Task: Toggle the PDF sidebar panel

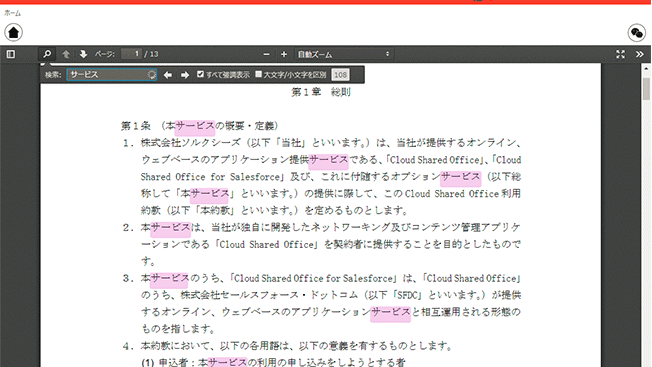Action: pos(11,54)
